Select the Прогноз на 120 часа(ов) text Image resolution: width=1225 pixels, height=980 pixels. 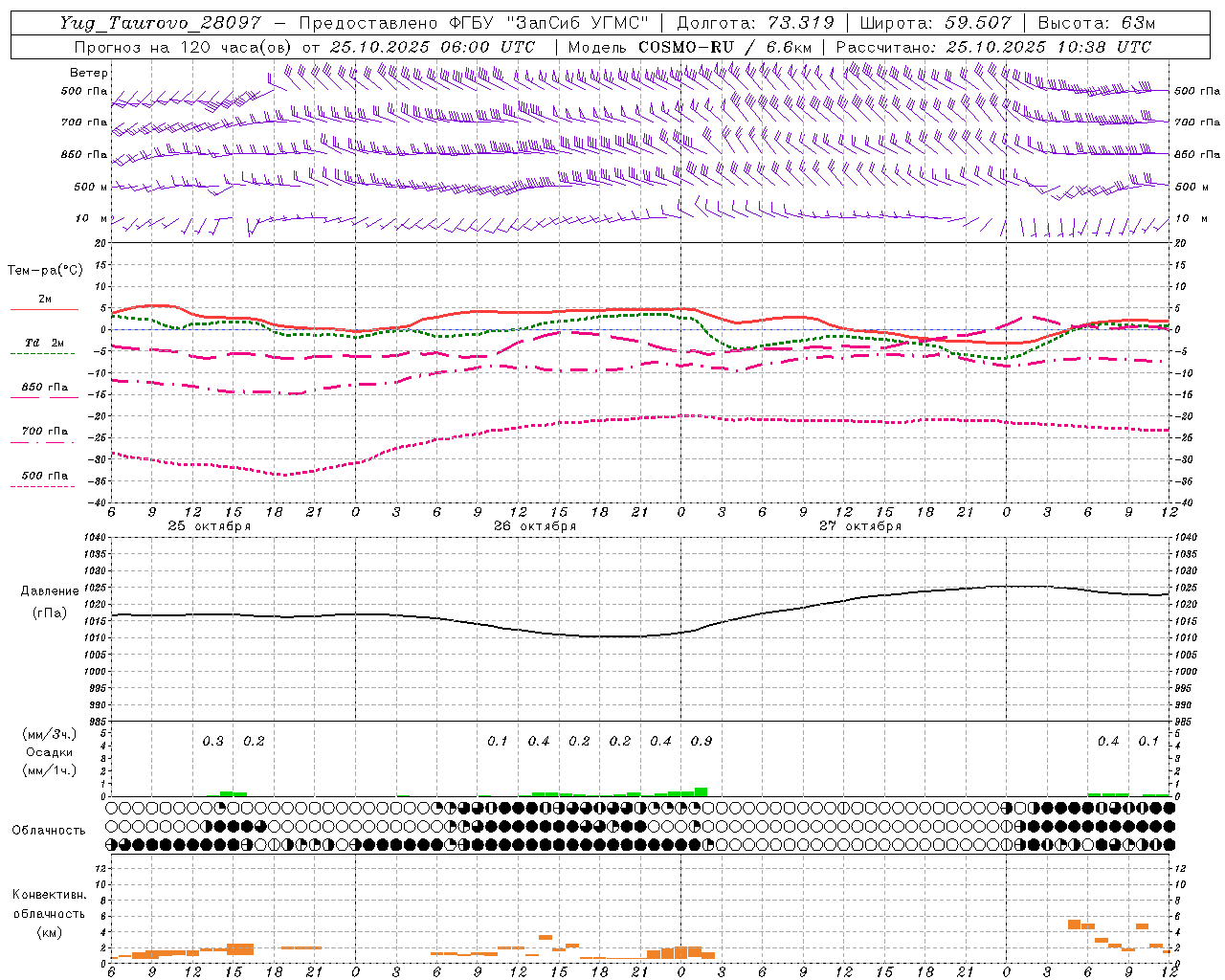(185, 47)
